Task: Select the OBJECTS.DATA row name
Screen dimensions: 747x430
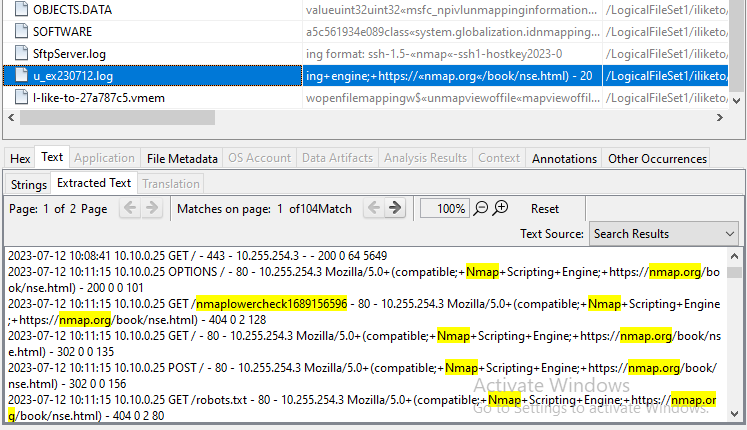Action: 72,10
